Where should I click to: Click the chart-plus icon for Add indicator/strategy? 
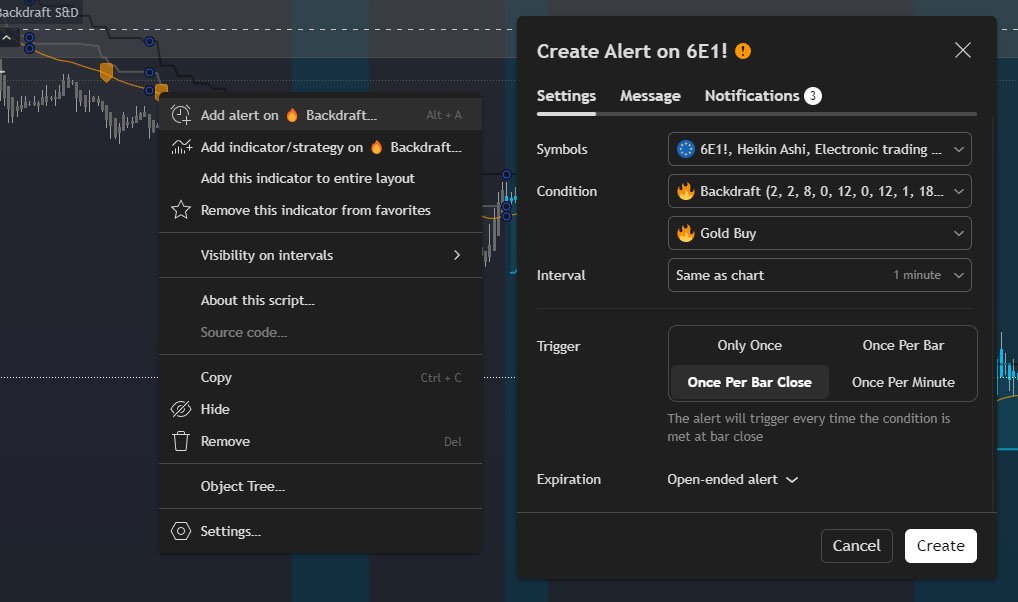(181, 147)
